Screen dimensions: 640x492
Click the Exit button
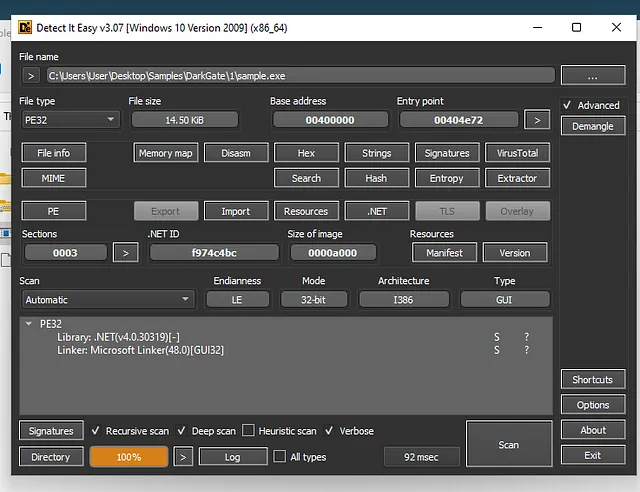pyautogui.click(x=593, y=456)
